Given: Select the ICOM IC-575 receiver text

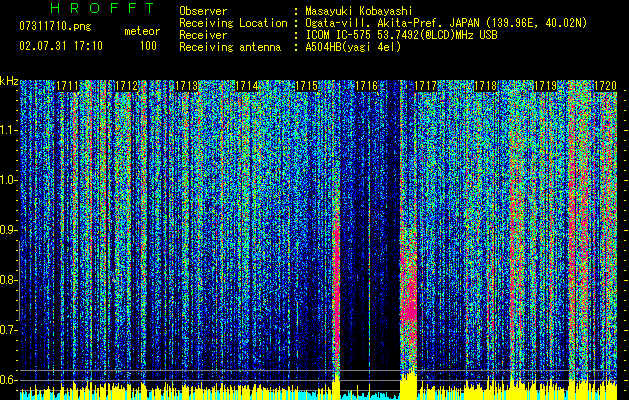Looking at the screenshot, I should (401, 35).
